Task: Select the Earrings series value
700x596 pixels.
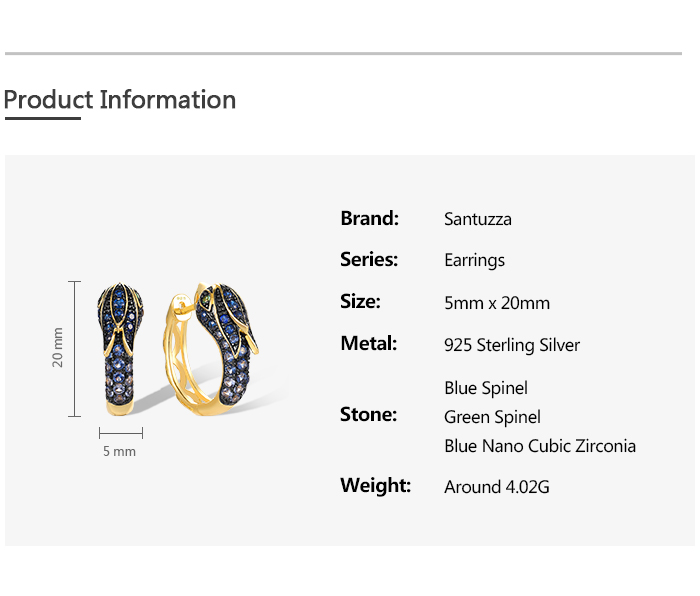Action: pyautogui.click(x=474, y=260)
